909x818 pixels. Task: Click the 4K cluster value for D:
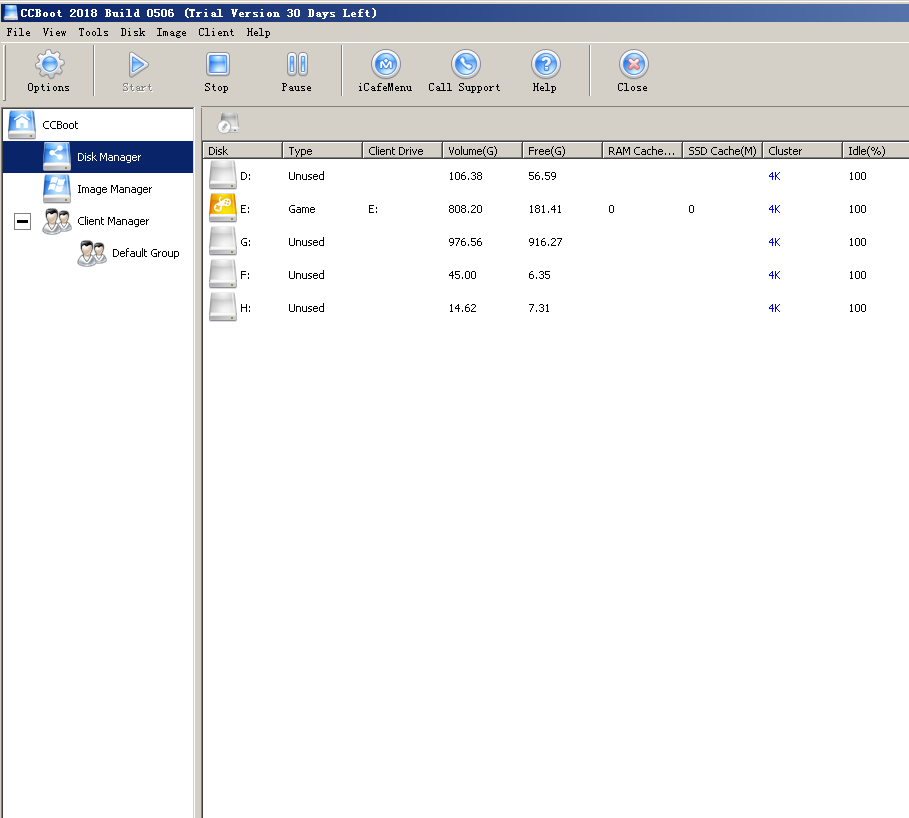(774, 176)
